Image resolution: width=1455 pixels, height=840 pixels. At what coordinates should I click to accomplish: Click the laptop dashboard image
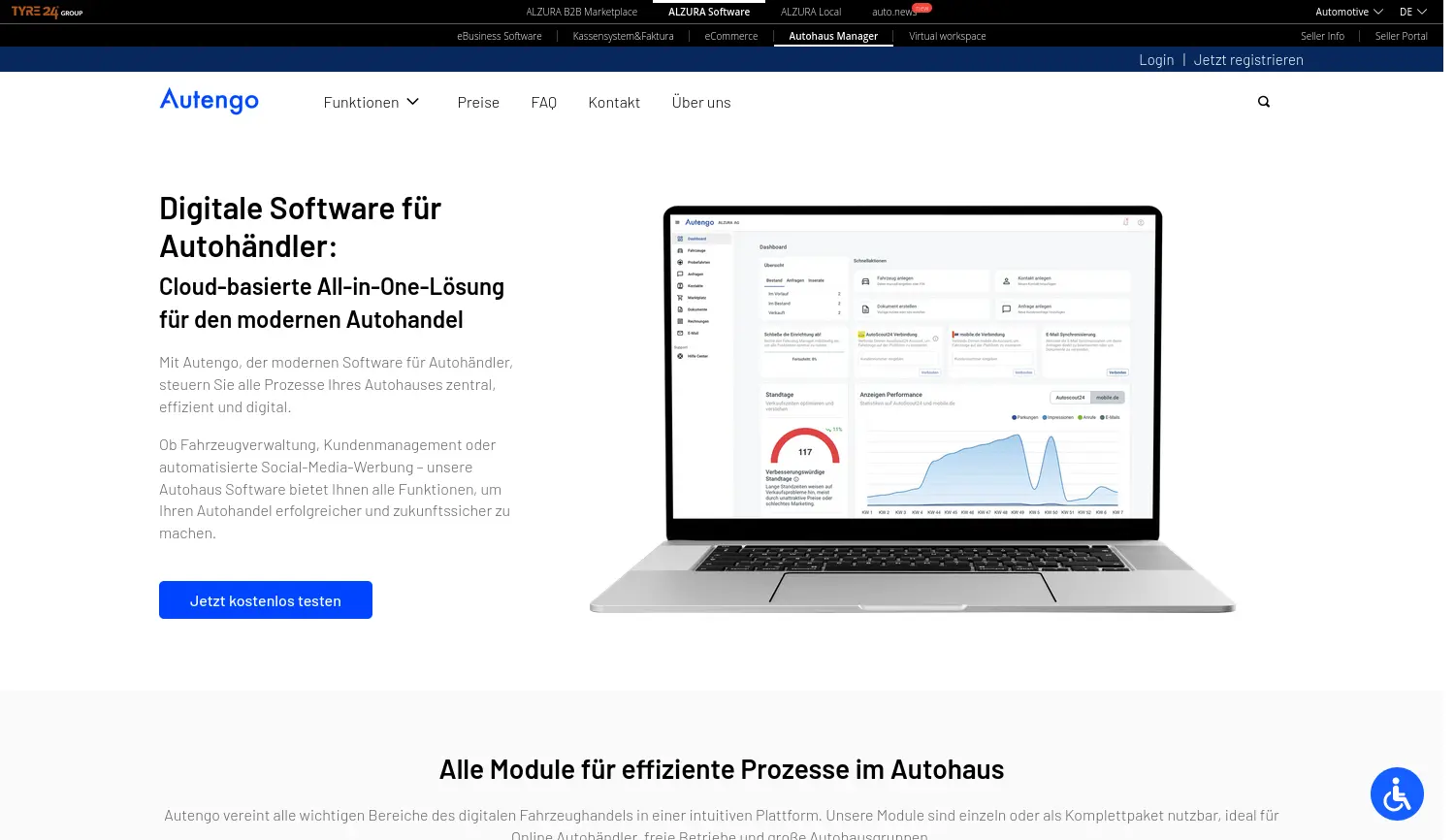point(912,408)
